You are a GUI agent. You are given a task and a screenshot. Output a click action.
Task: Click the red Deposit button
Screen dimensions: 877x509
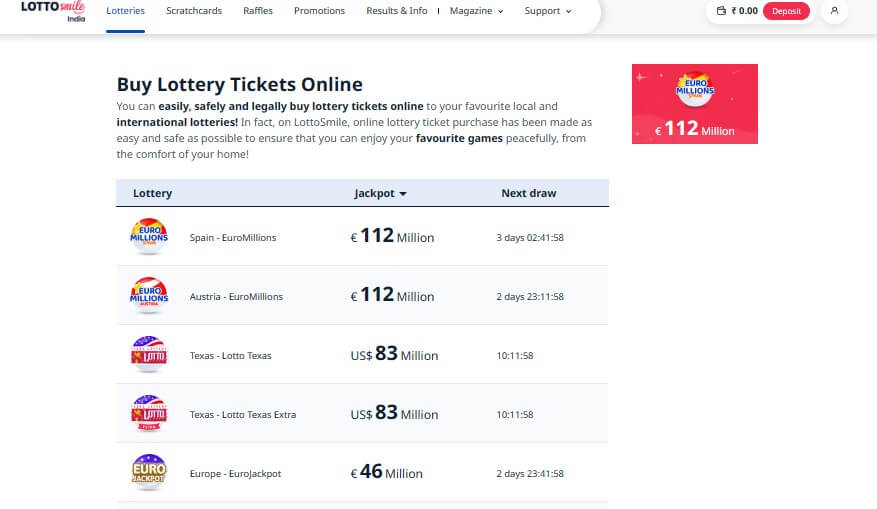[x=786, y=11]
